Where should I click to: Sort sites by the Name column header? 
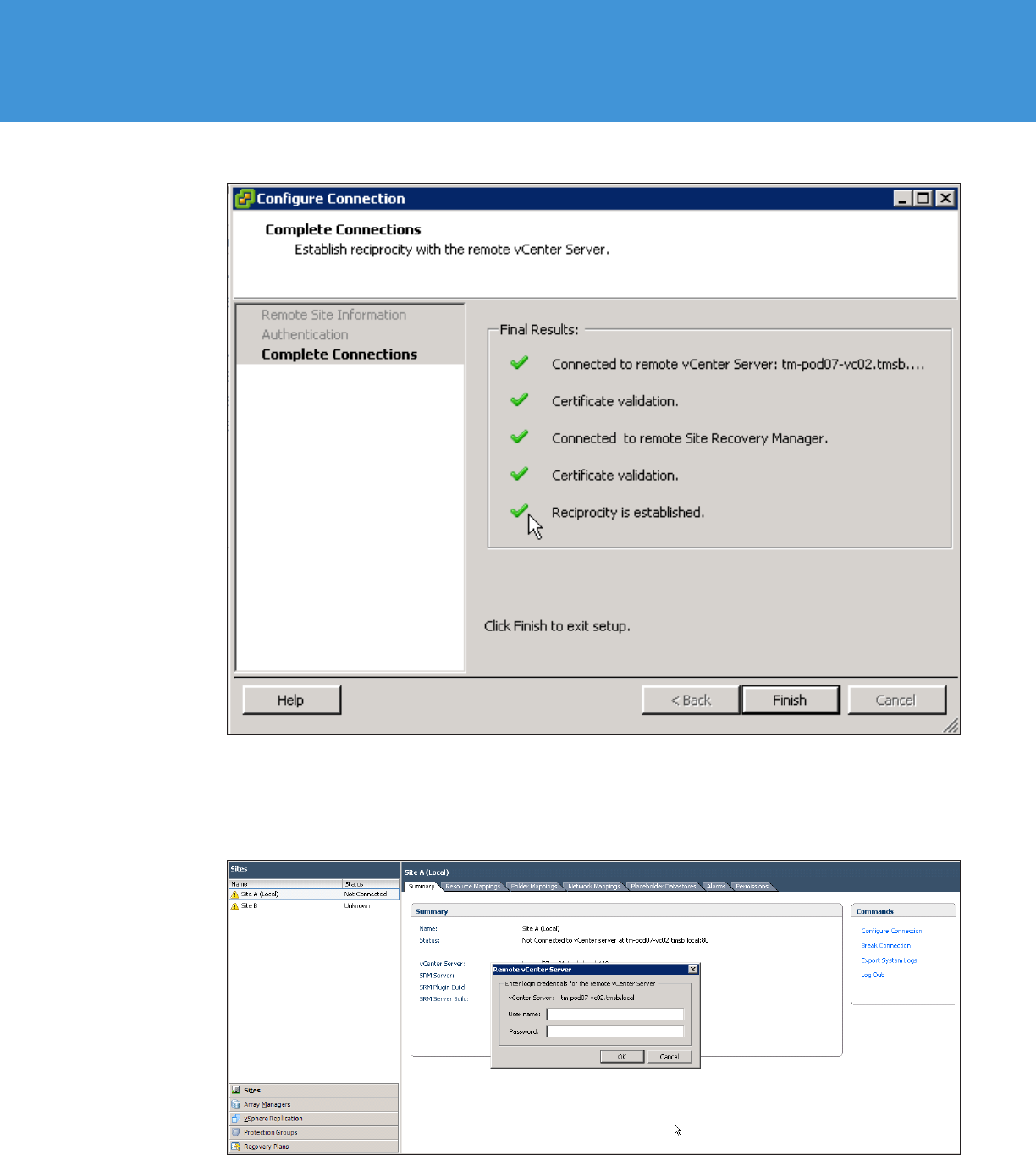(286, 883)
